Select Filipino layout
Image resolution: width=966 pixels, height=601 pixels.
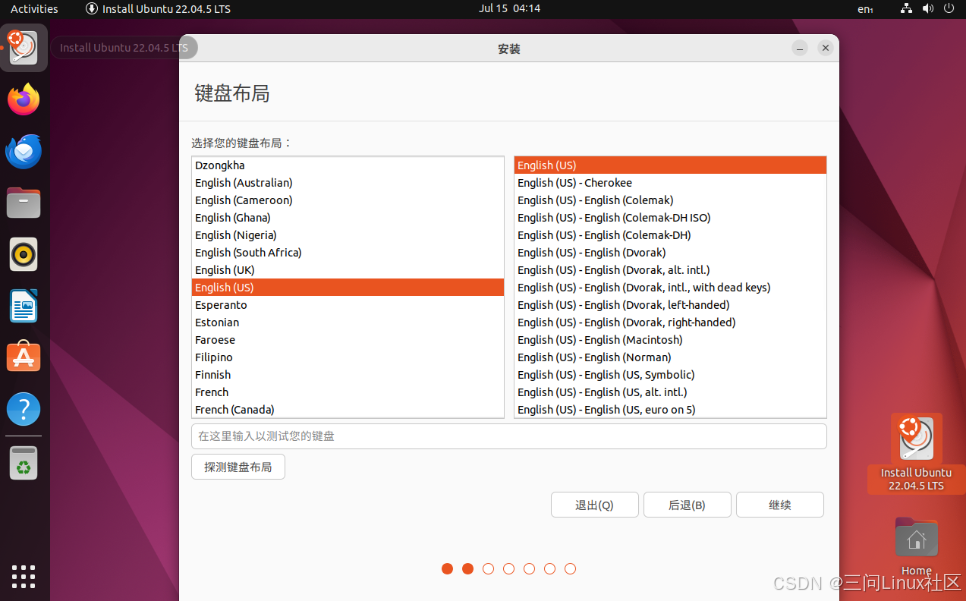pos(348,357)
